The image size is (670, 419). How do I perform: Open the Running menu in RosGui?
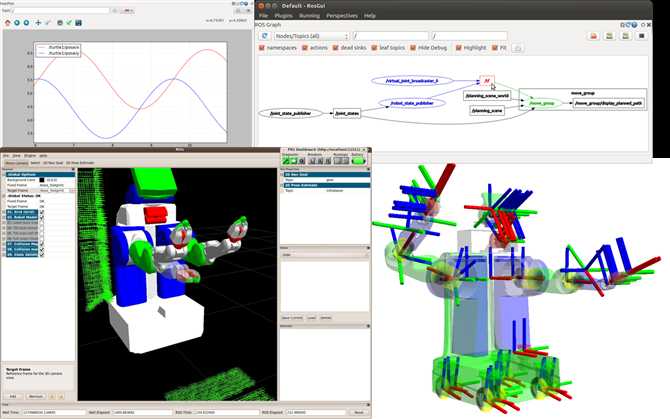coord(309,15)
